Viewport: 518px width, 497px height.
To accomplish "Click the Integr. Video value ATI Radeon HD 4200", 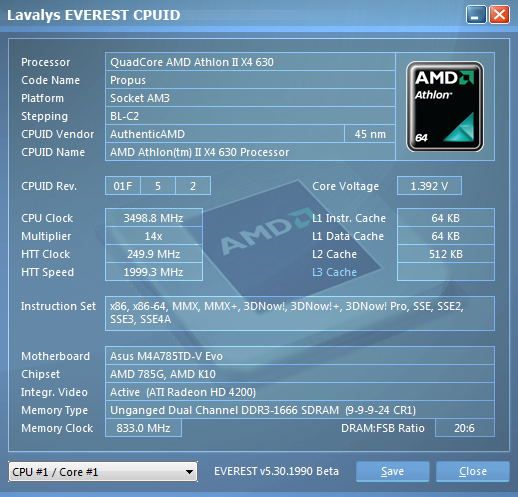I will [x=300, y=392].
